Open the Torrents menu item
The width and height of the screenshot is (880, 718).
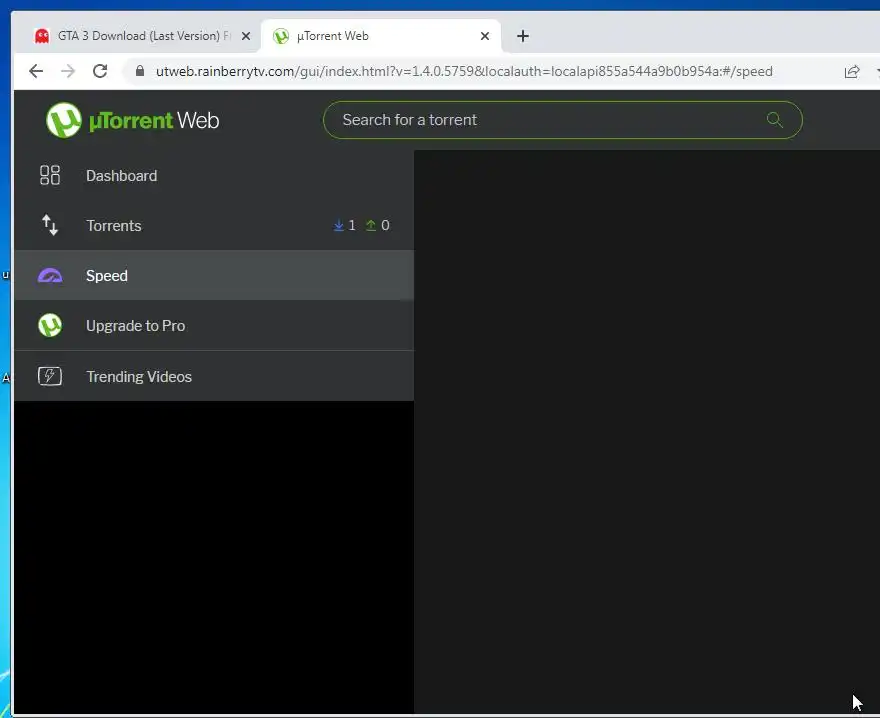214,225
